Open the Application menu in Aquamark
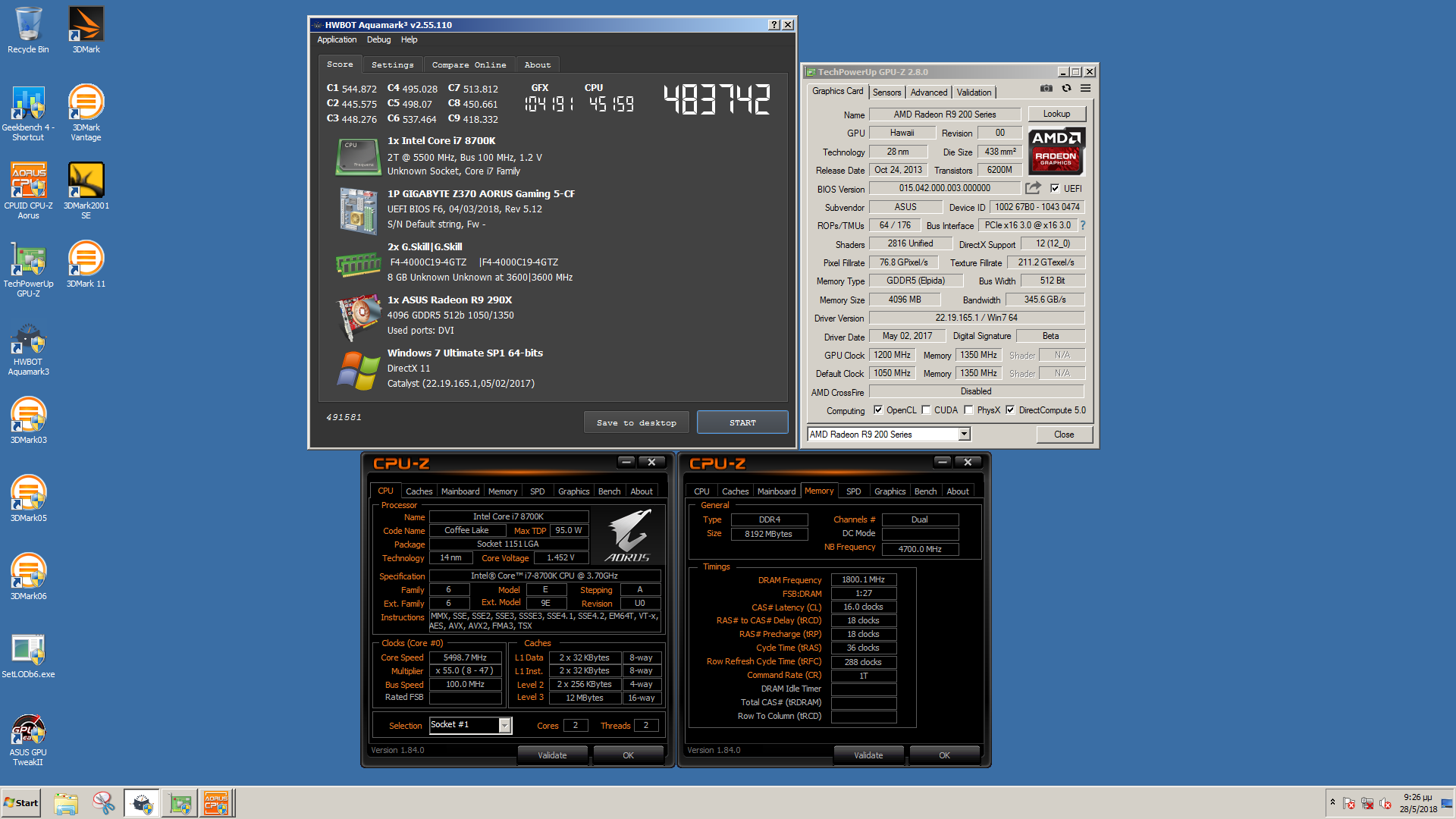 click(337, 39)
